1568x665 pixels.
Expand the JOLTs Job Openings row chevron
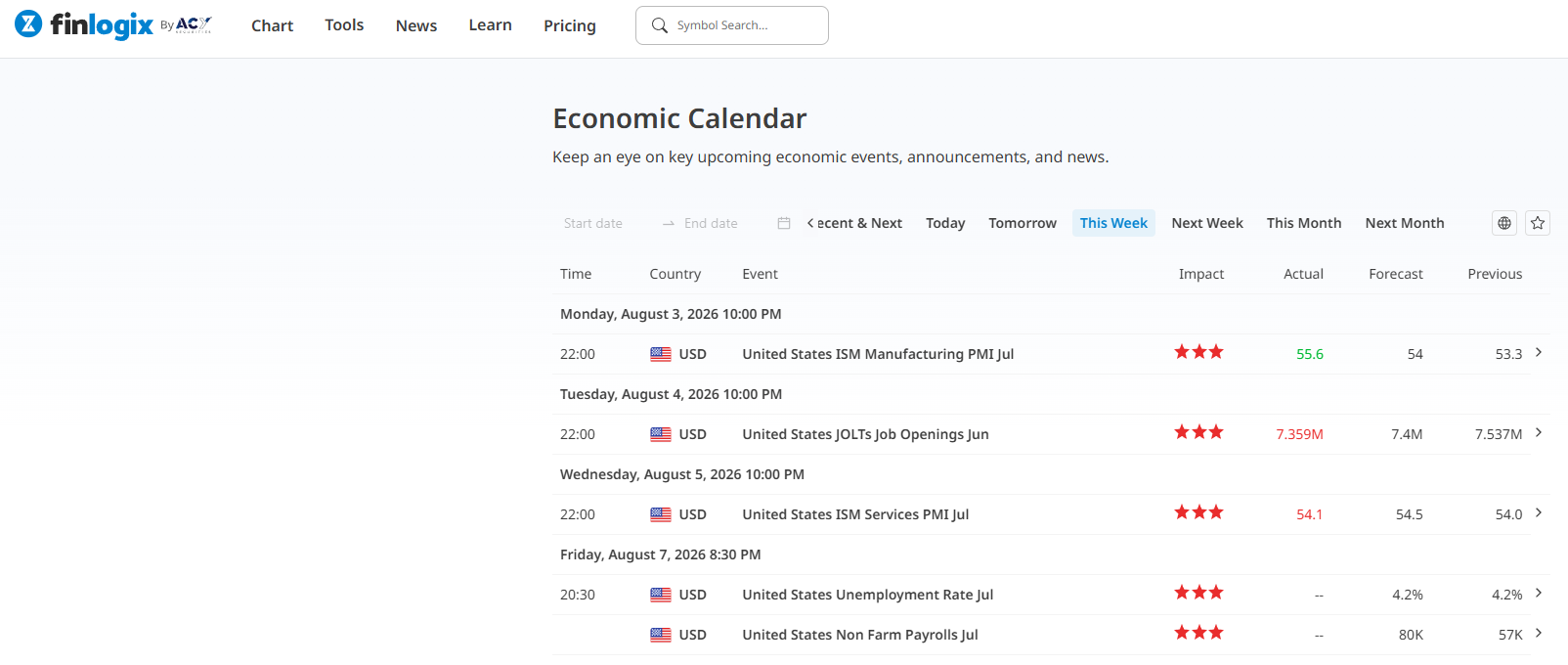coord(1539,432)
